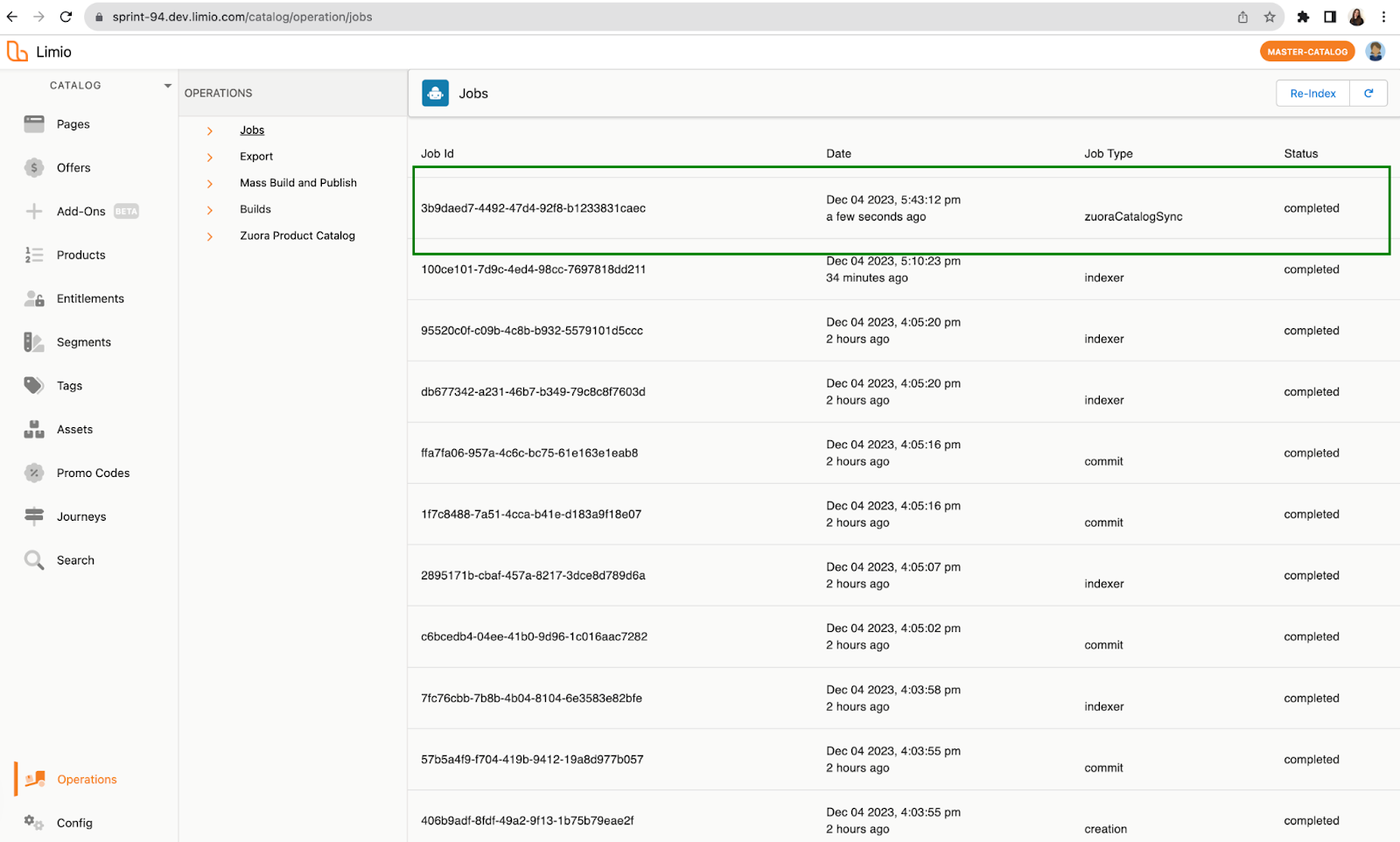Viewport: 1400px width, 842px height.
Task: Go to the Pages menu item
Action: (73, 124)
